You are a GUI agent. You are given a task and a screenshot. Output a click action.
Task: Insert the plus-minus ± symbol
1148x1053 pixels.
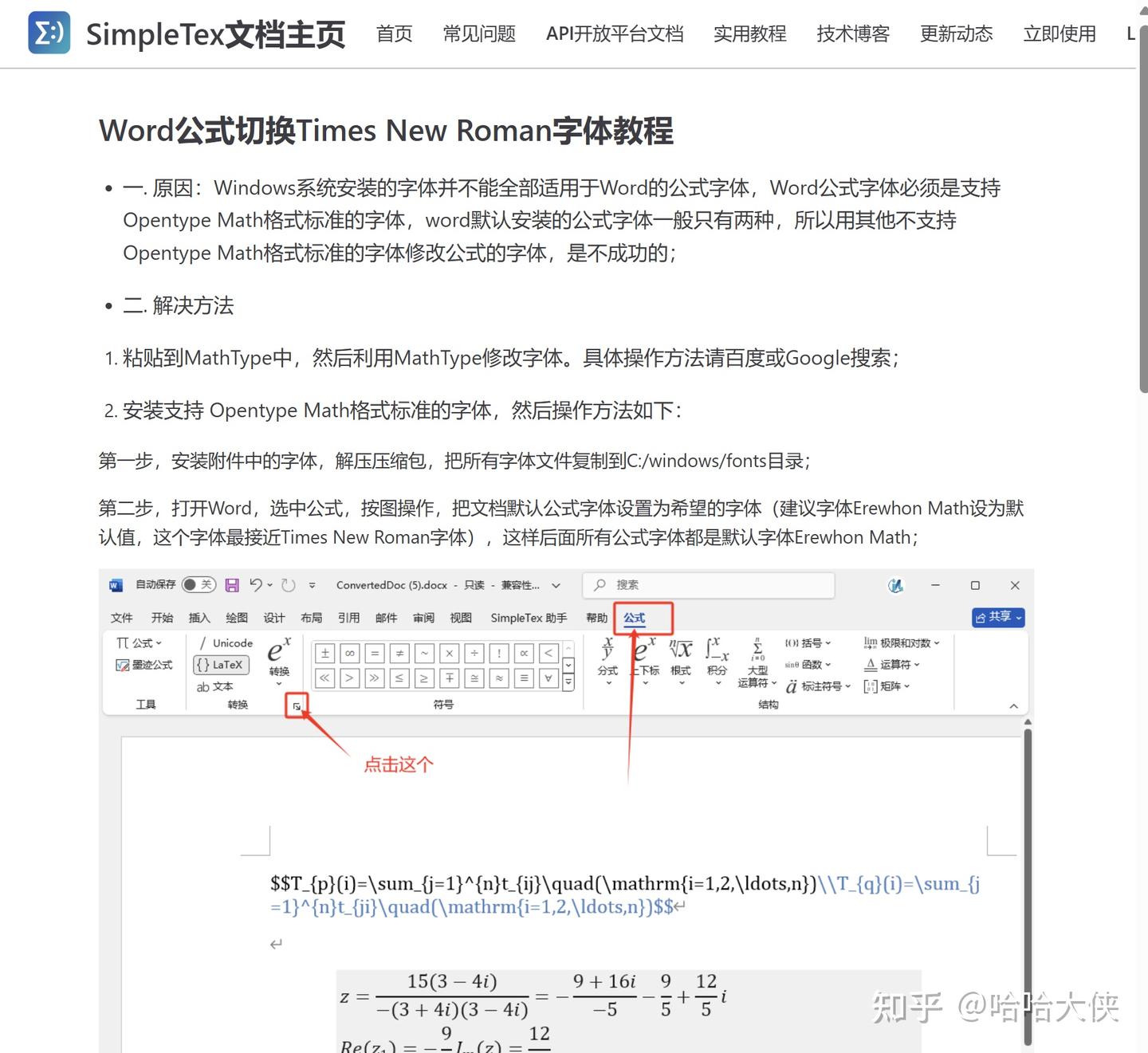tap(324, 654)
